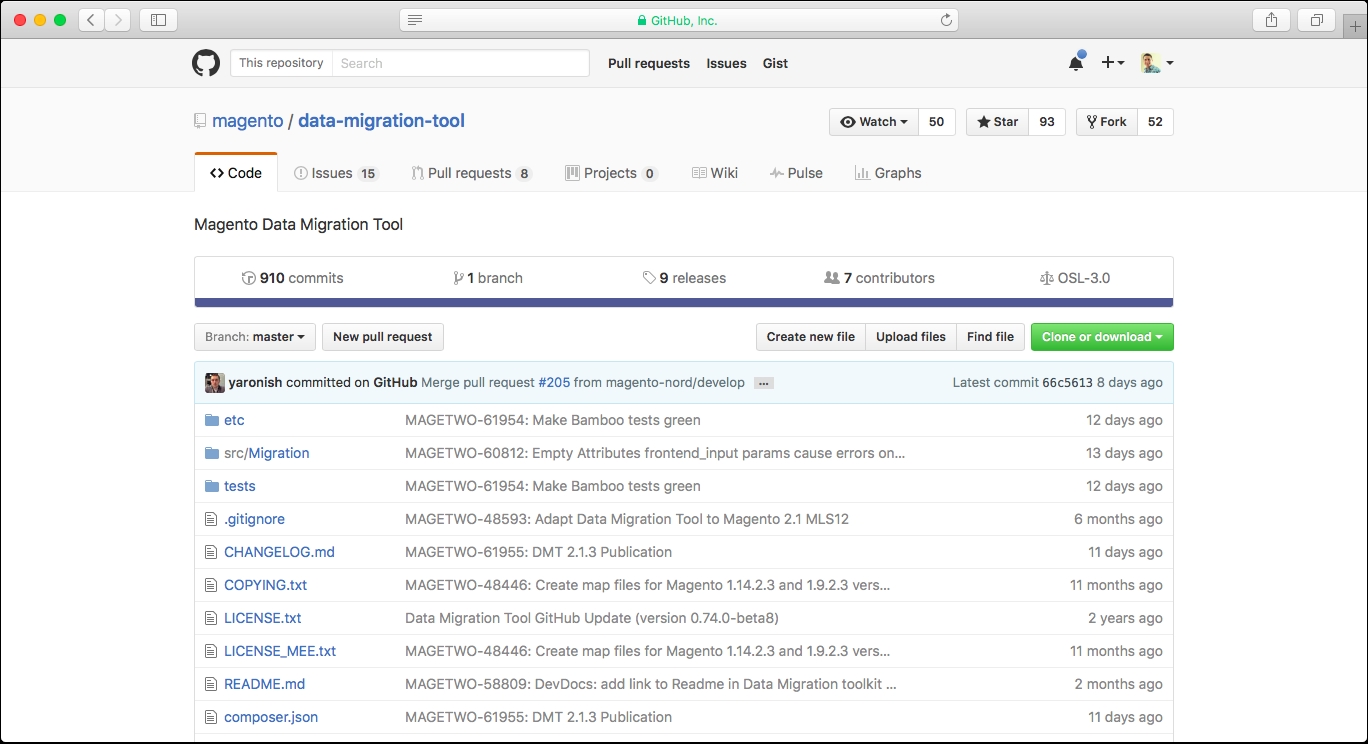Screen dimensions: 1368x744
Task: Open the Pulse tab
Action: [796, 173]
